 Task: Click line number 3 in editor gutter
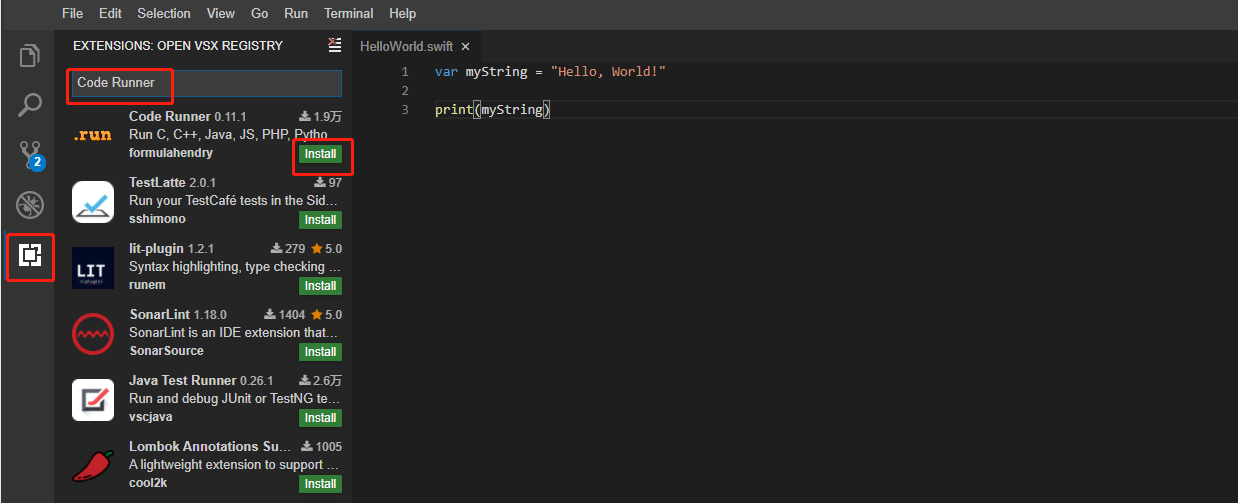click(405, 109)
